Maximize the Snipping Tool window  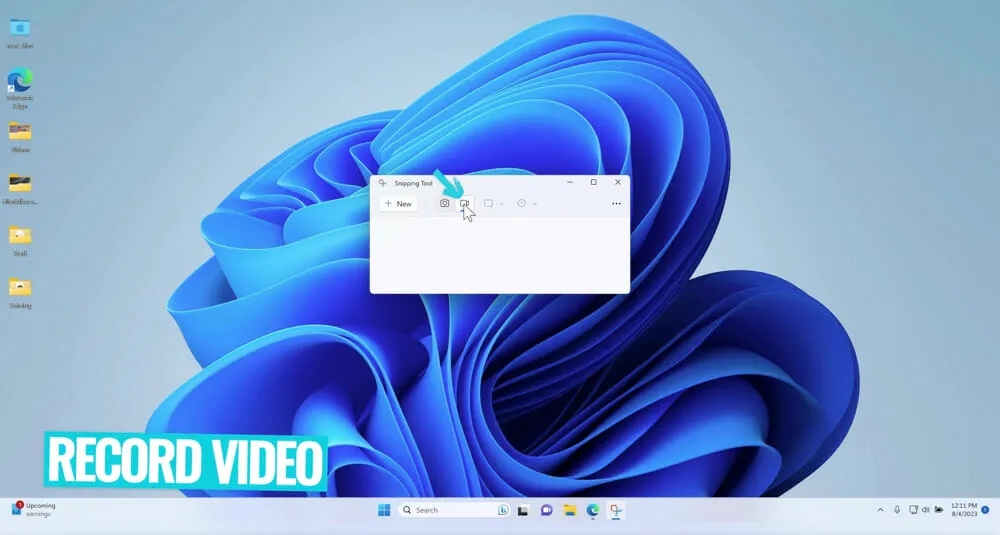click(x=593, y=182)
